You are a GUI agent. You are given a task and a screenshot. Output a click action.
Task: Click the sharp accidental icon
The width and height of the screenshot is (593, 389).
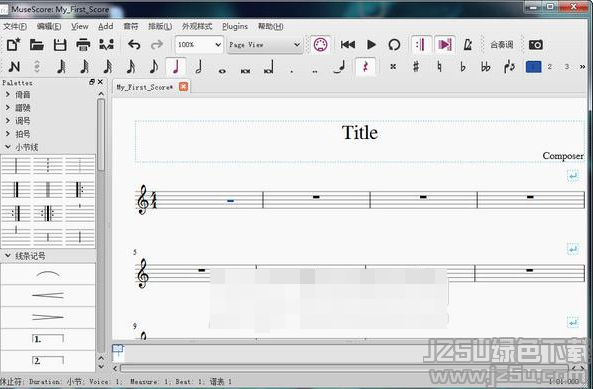pos(416,67)
